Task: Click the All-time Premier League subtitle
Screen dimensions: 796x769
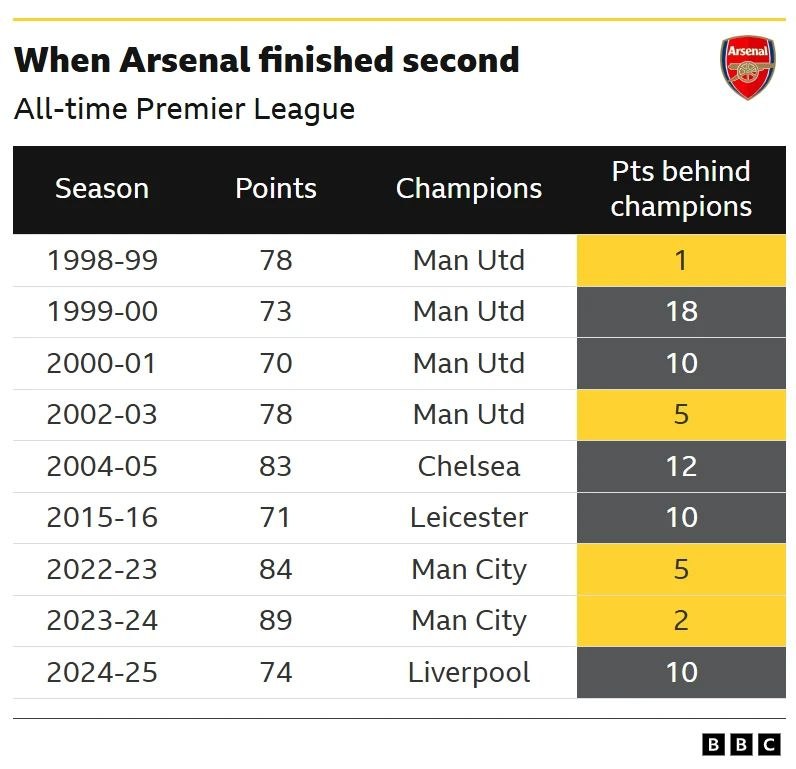Action: 185,108
